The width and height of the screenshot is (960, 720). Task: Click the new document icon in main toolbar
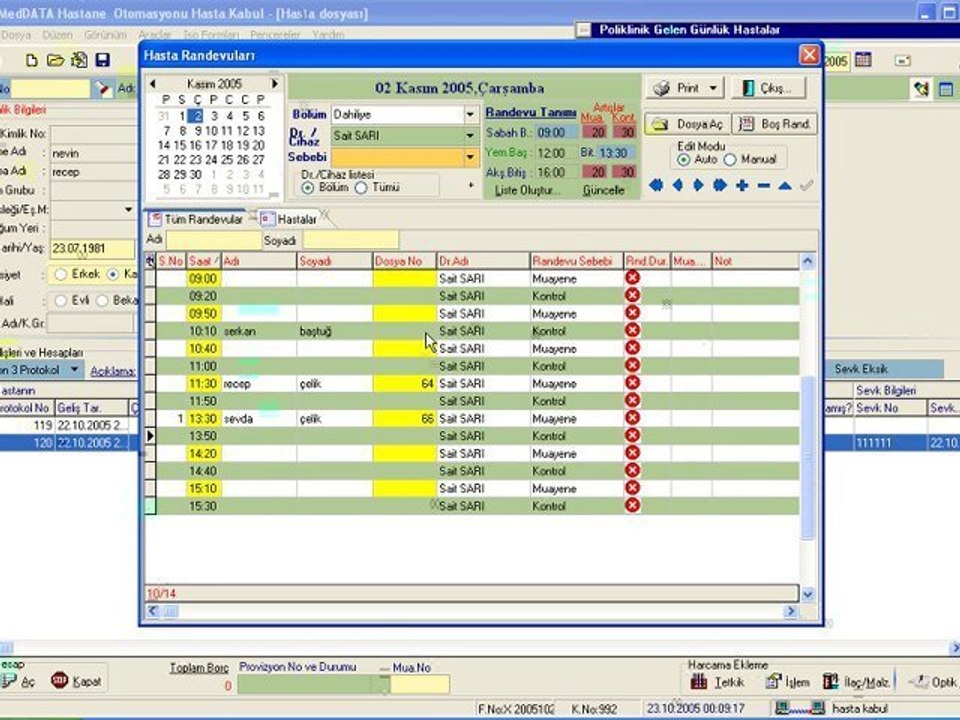pyautogui.click(x=31, y=60)
